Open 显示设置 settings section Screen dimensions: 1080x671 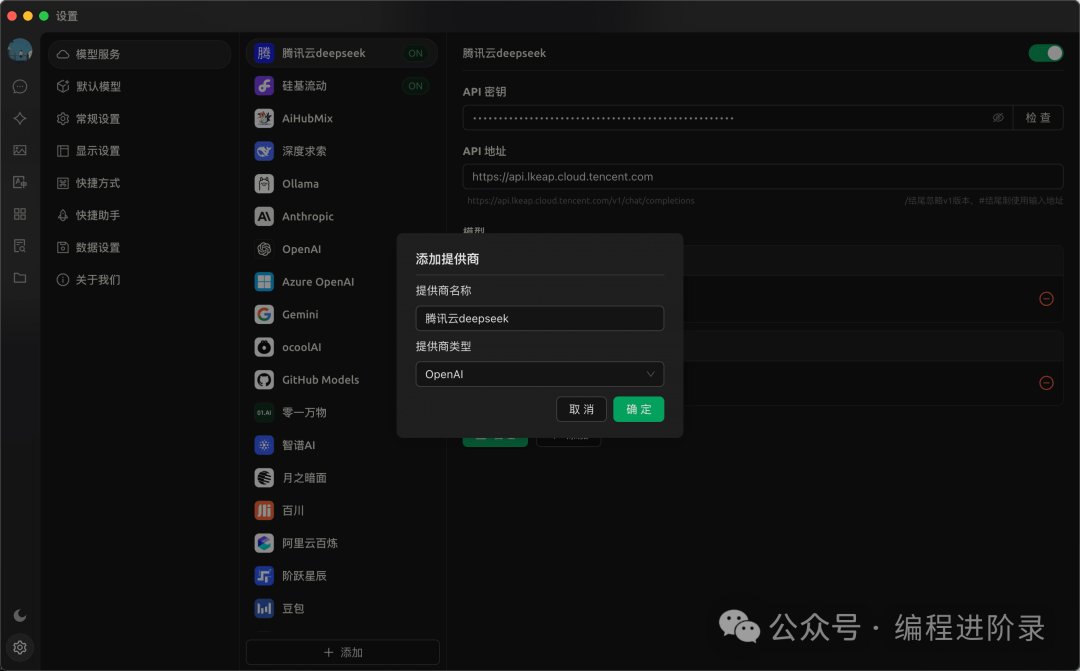coord(140,151)
